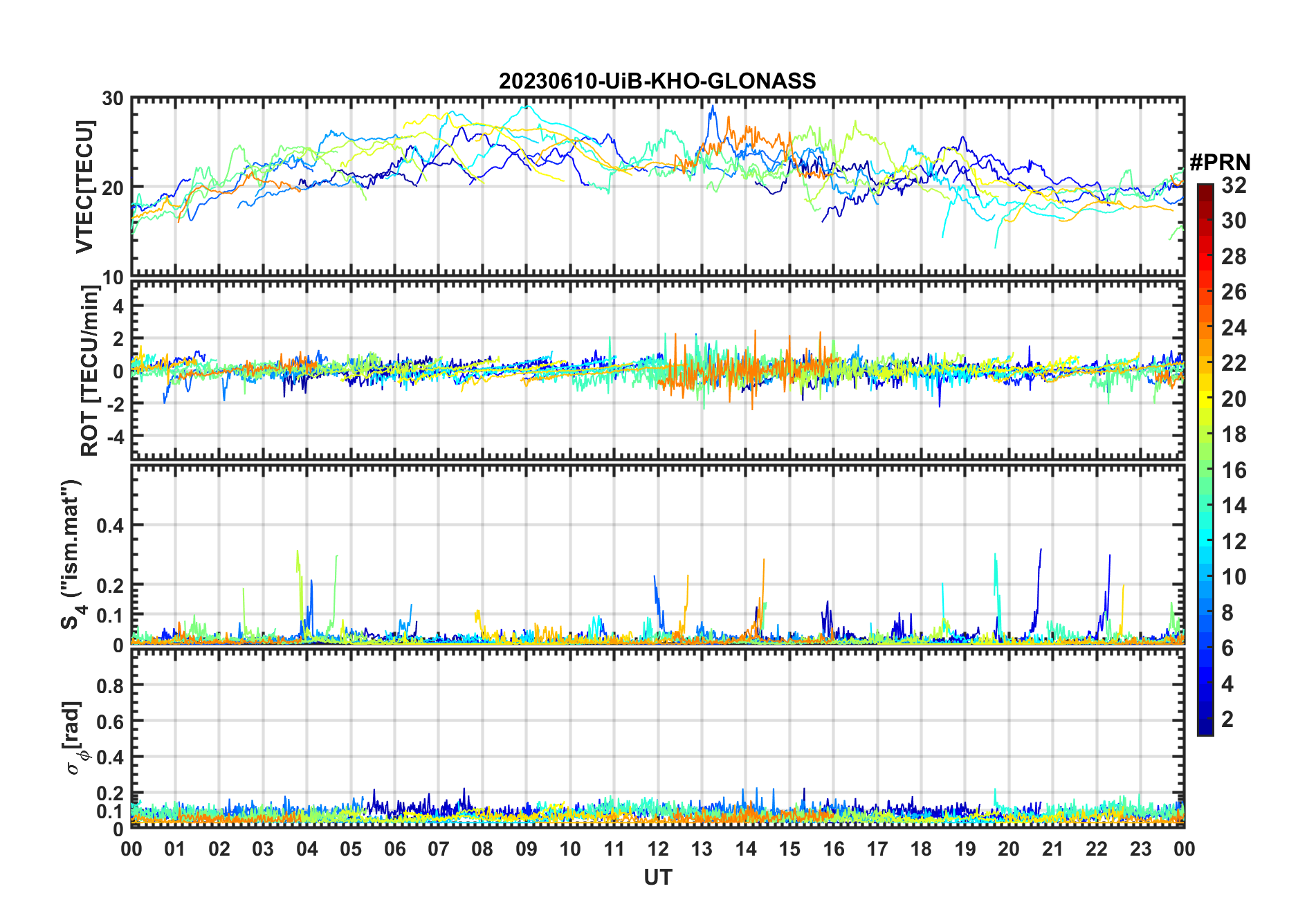Click the #PRN colorbar title
Image resolution: width=1316 pixels, height=920 pixels.
point(1220,163)
